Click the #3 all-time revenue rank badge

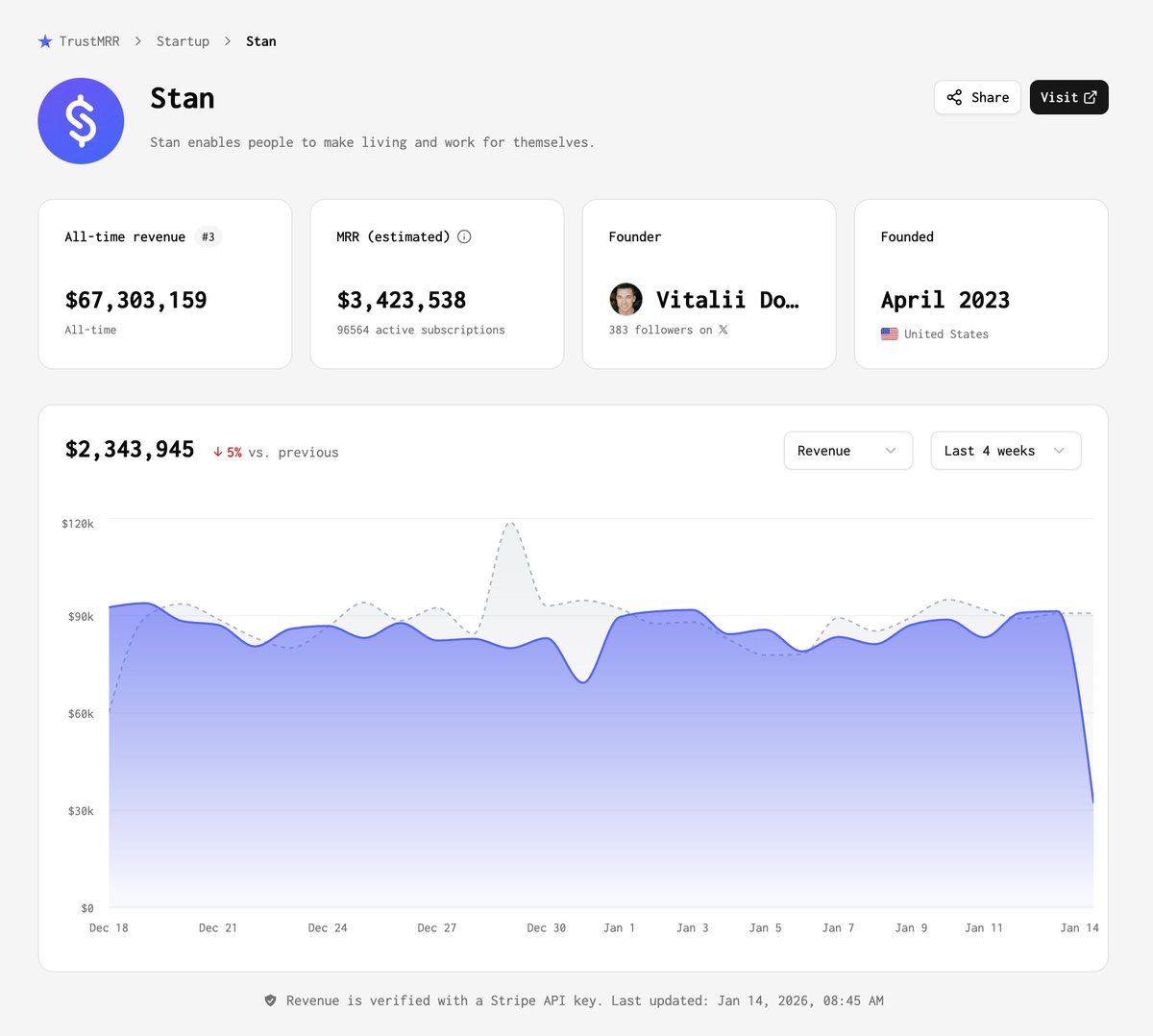click(209, 236)
